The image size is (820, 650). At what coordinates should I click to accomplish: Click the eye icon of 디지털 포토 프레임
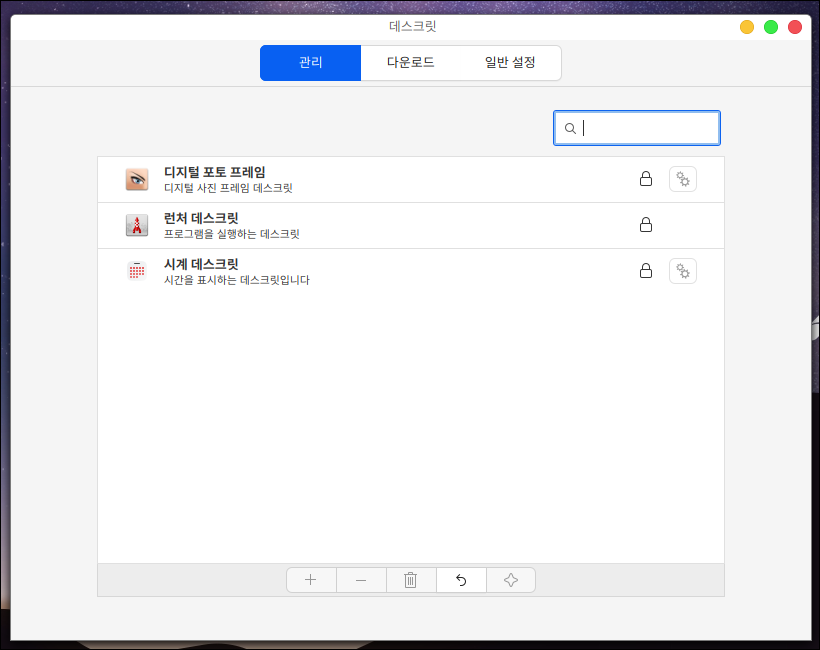[x=137, y=179]
